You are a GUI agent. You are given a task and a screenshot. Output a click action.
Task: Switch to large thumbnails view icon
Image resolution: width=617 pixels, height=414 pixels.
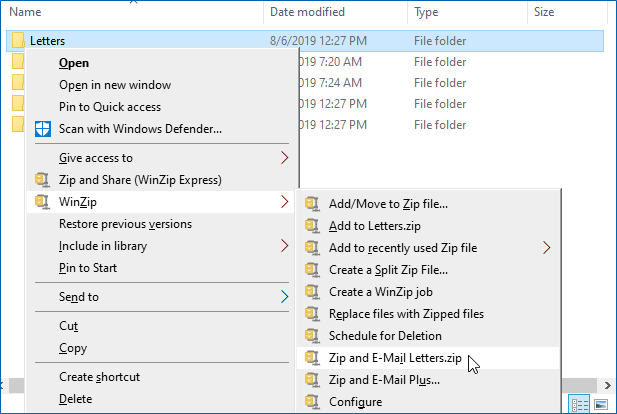[x=601, y=404]
